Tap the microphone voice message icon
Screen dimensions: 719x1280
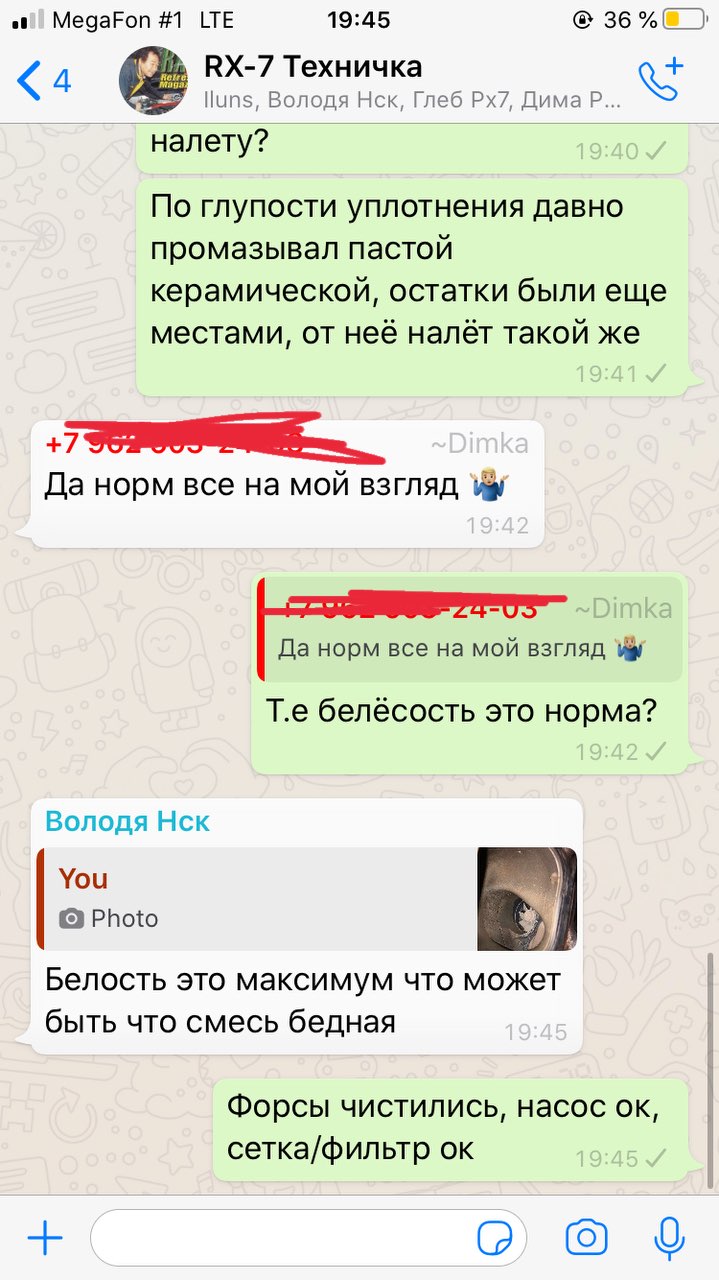[x=669, y=1238]
